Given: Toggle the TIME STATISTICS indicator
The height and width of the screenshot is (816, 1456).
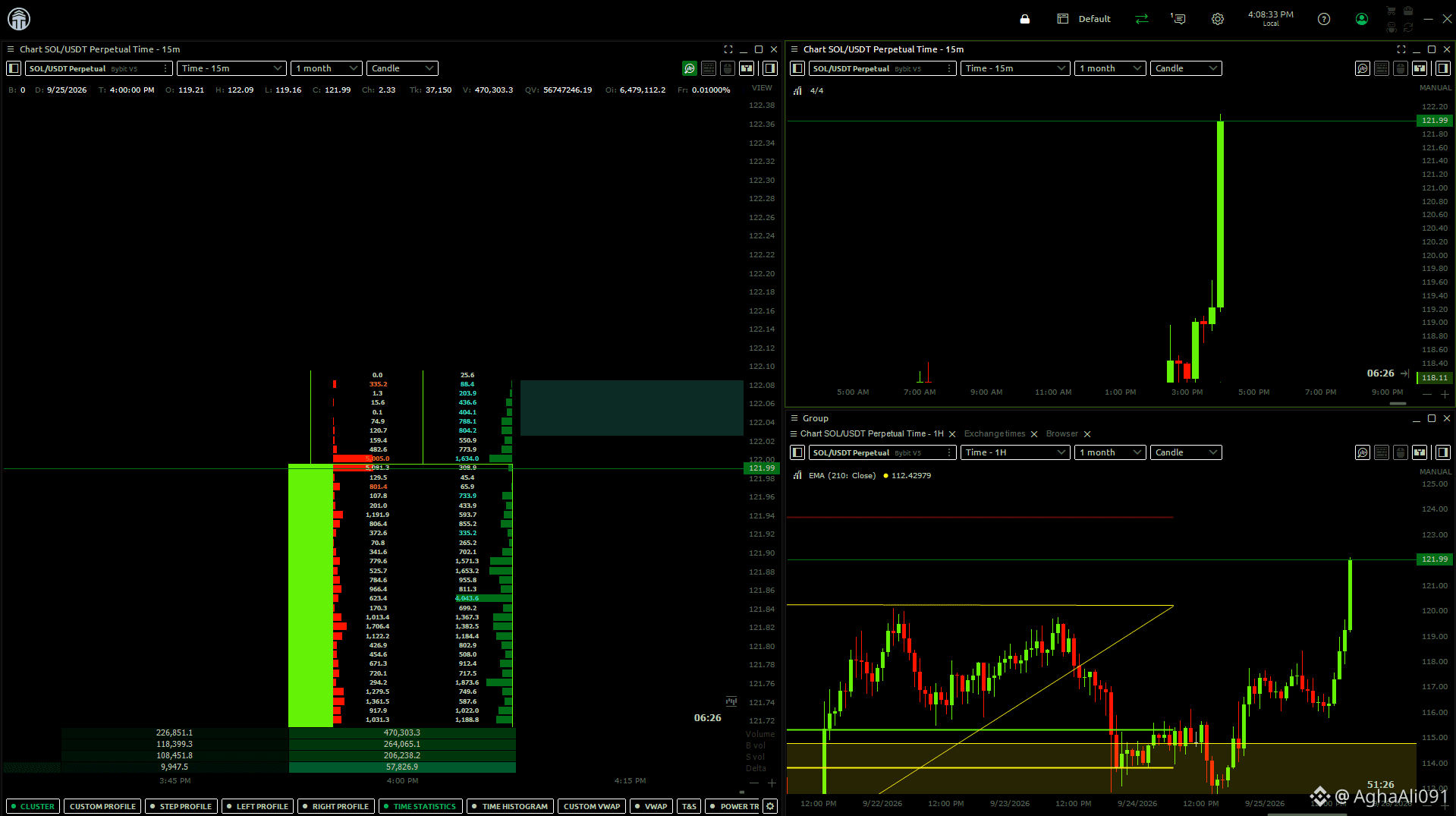Looking at the screenshot, I should point(420,806).
